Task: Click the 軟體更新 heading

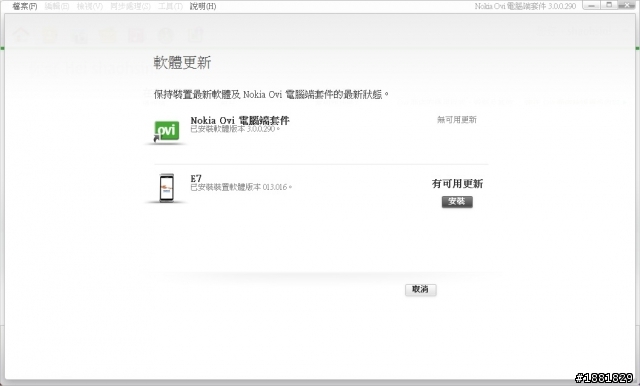Action: pyautogui.click(x=182, y=63)
